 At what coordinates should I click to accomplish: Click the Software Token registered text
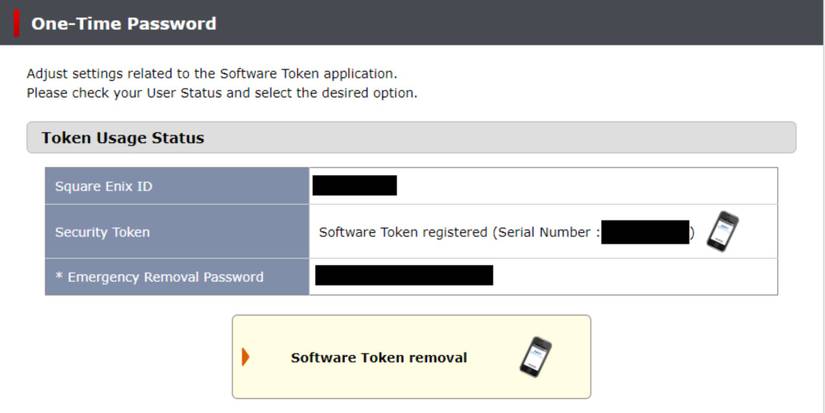(403, 233)
